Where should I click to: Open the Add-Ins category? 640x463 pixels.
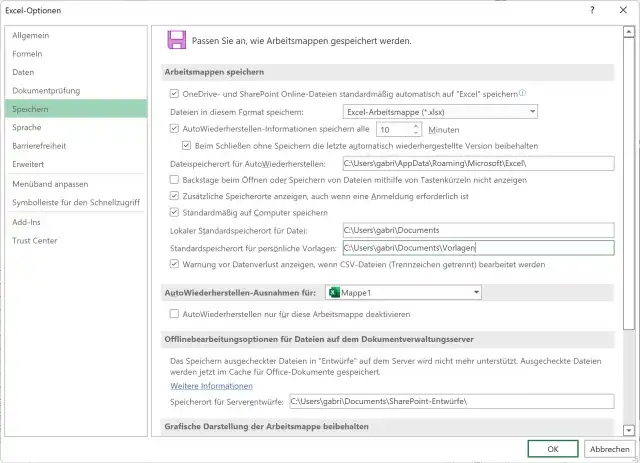tap(76, 223)
